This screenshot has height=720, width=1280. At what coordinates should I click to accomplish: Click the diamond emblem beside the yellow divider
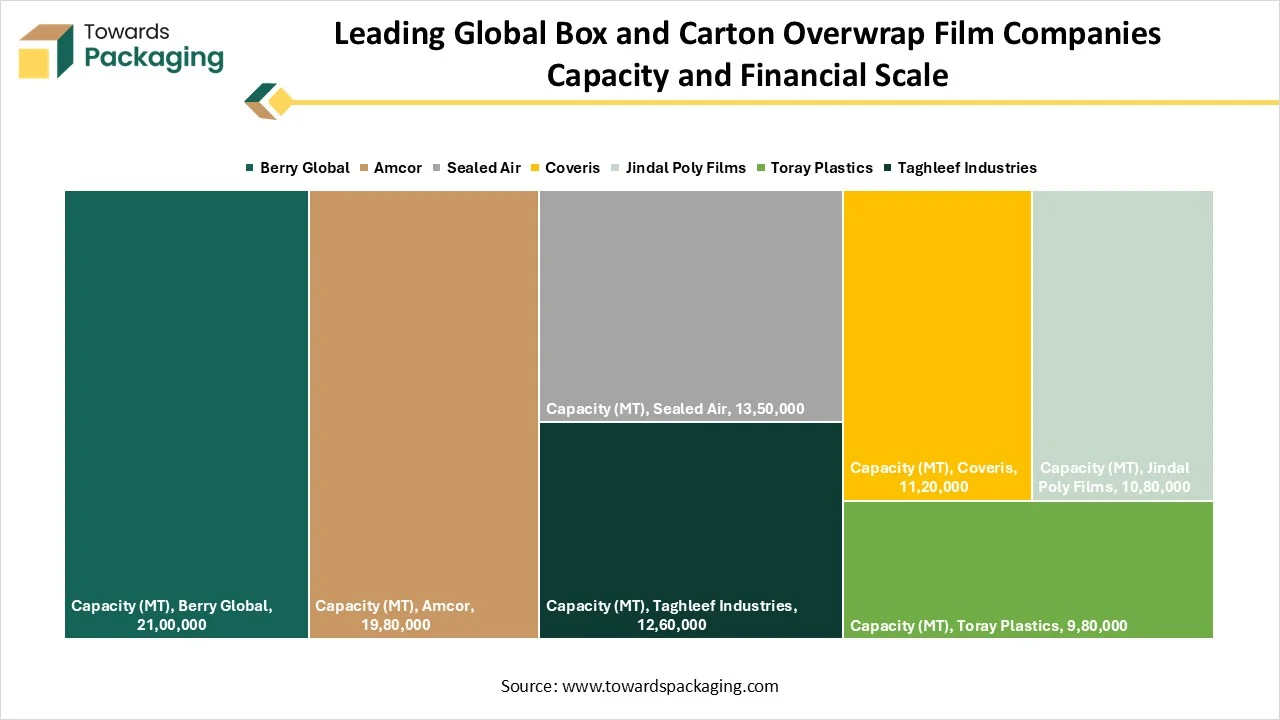[269, 101]
